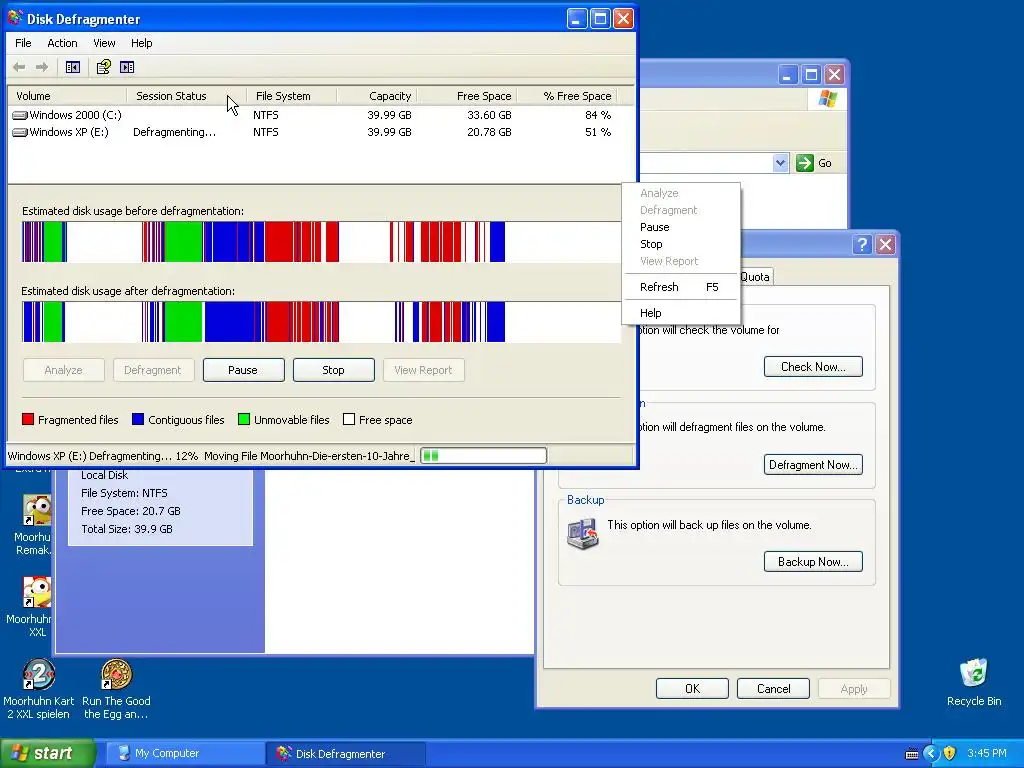
Task: Click the 33.60 GB free space value
Action: [489, 115]
